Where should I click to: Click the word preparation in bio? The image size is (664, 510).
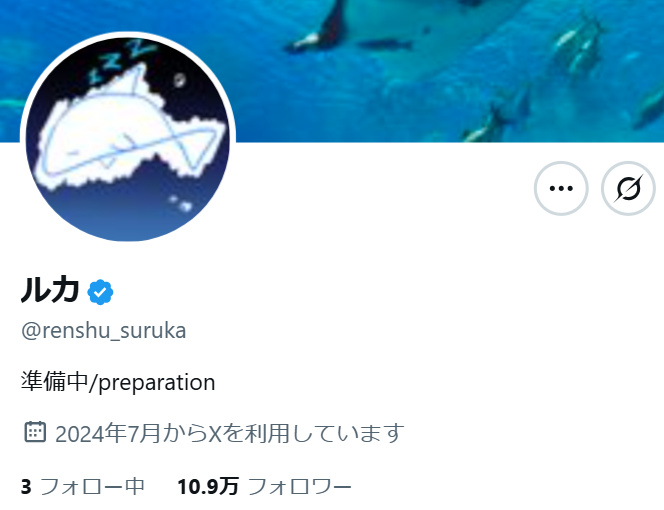coord(157,383)
